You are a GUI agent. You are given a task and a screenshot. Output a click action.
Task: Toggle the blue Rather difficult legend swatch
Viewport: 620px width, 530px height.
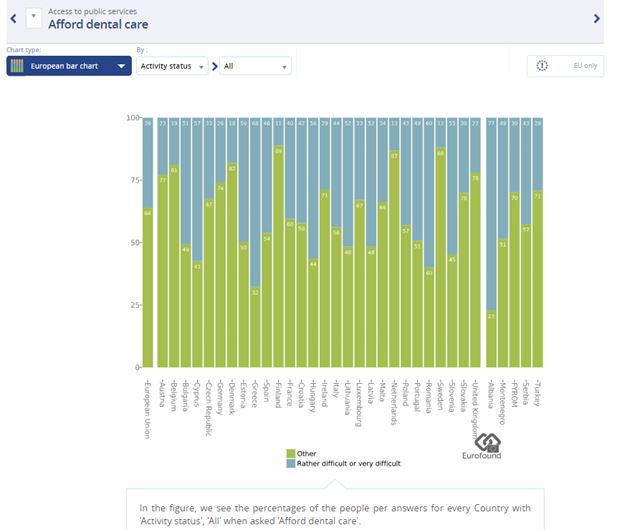[291, 463]
